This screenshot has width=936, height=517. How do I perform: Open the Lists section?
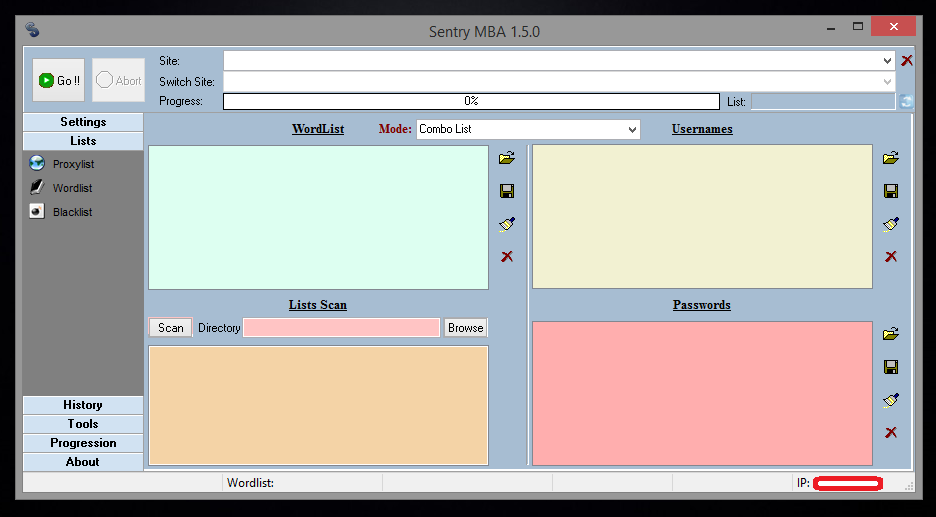83,141
